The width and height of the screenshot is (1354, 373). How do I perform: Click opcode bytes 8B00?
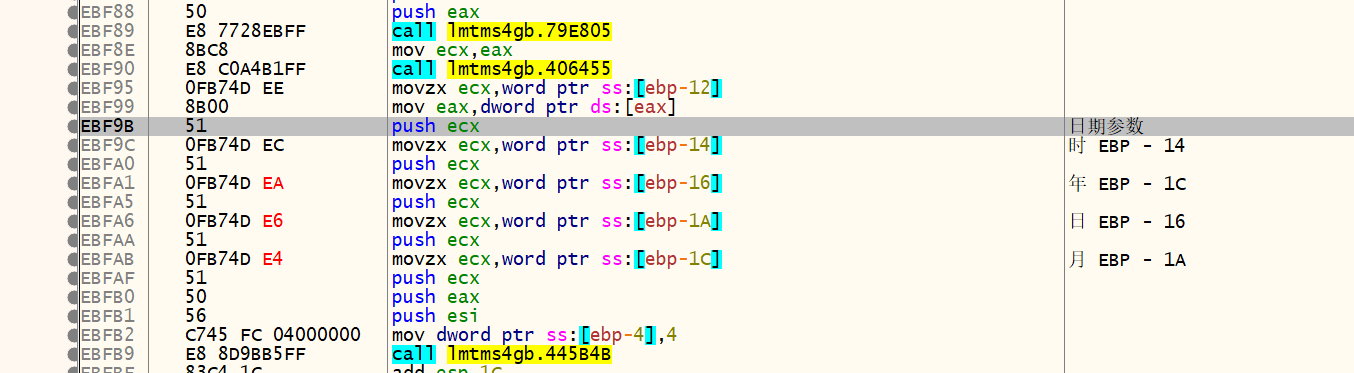click(207, 107)
